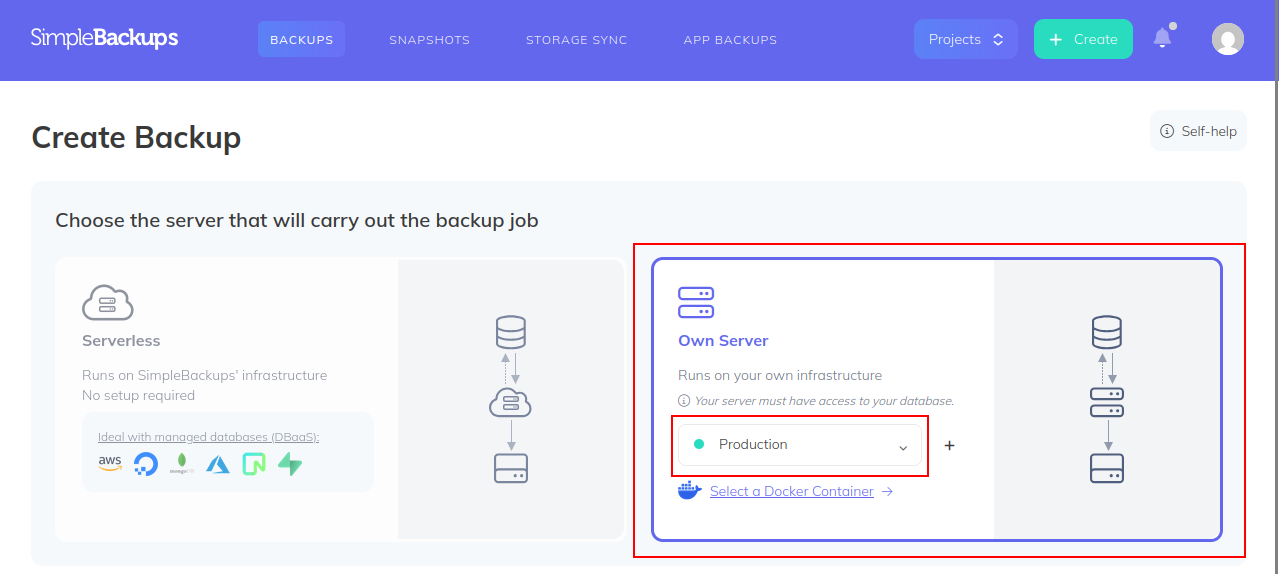Screen dimensions: 1279x574
Task: Click the Serverless cloud icon
Action: click(x=107, y=302)
